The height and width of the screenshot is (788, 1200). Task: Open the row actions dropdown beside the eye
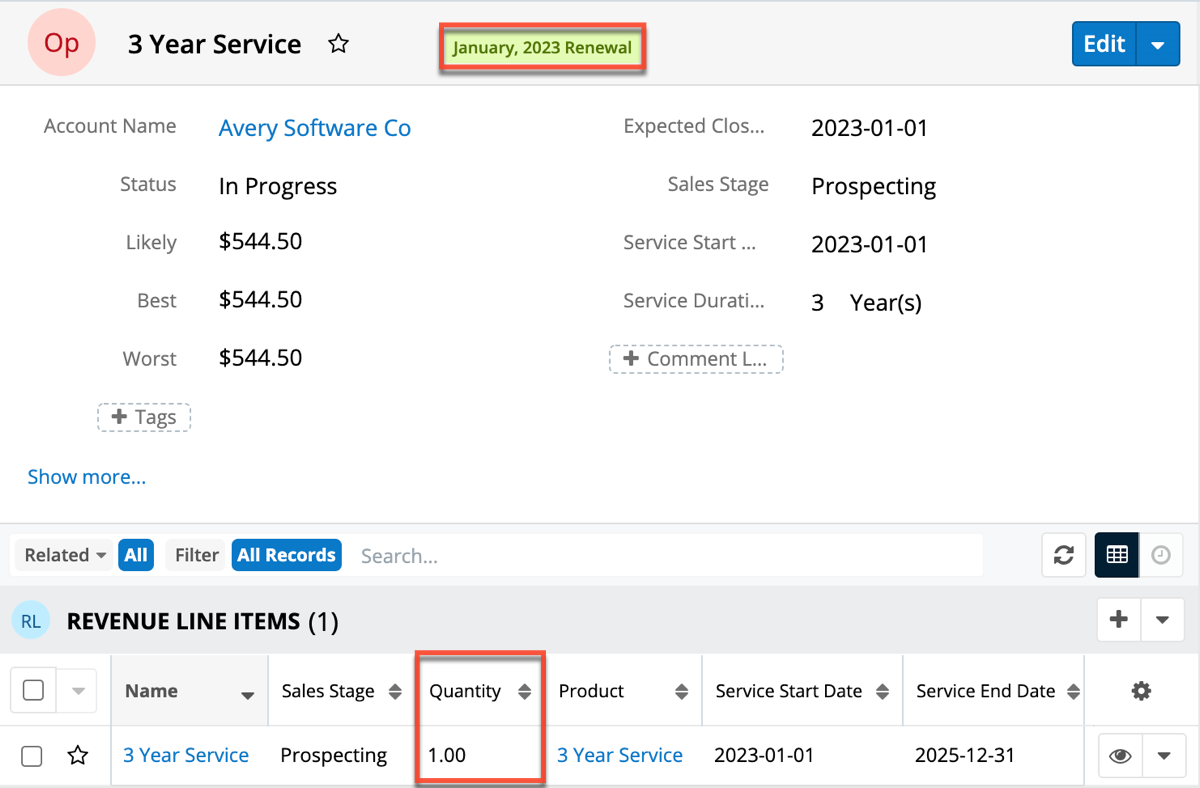pyautogui.click(x=1163, y=756)
